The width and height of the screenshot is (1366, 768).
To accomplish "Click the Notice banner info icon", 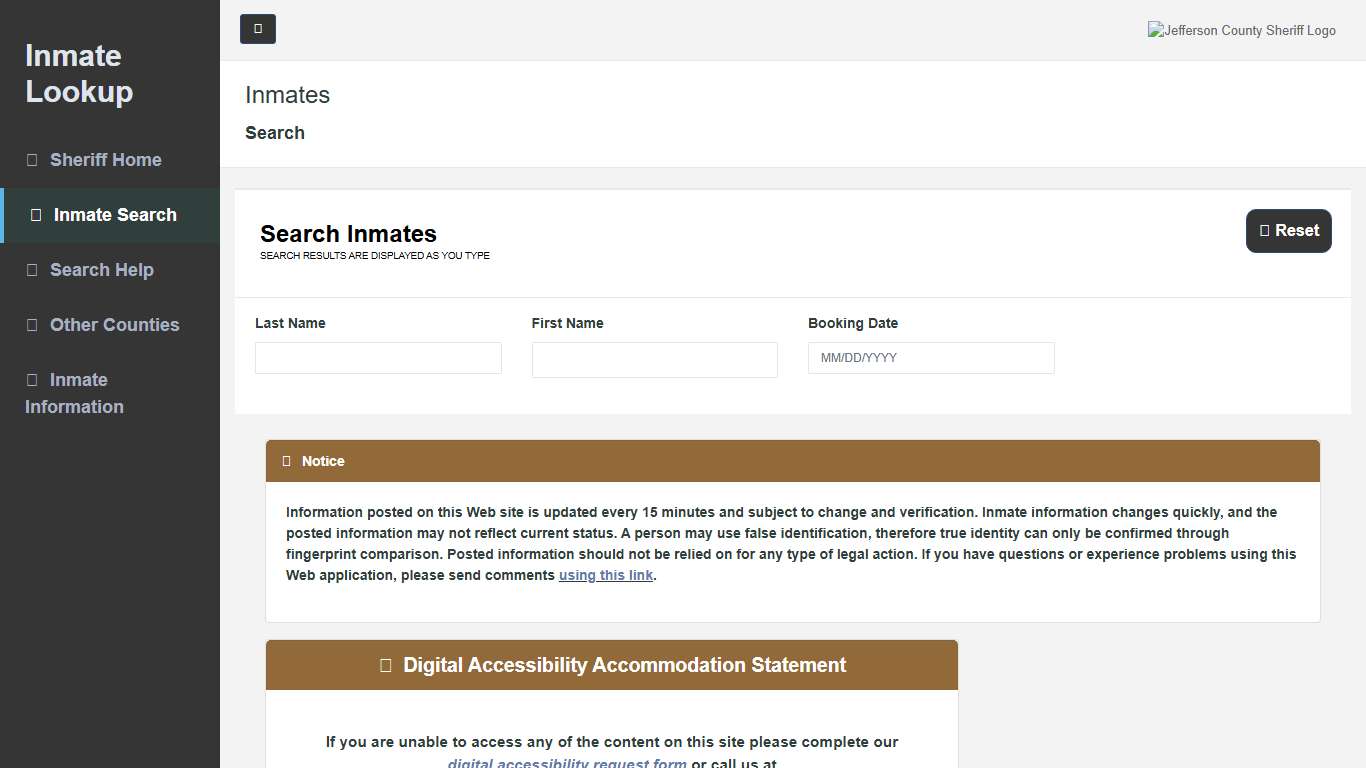I will [285, 460].
